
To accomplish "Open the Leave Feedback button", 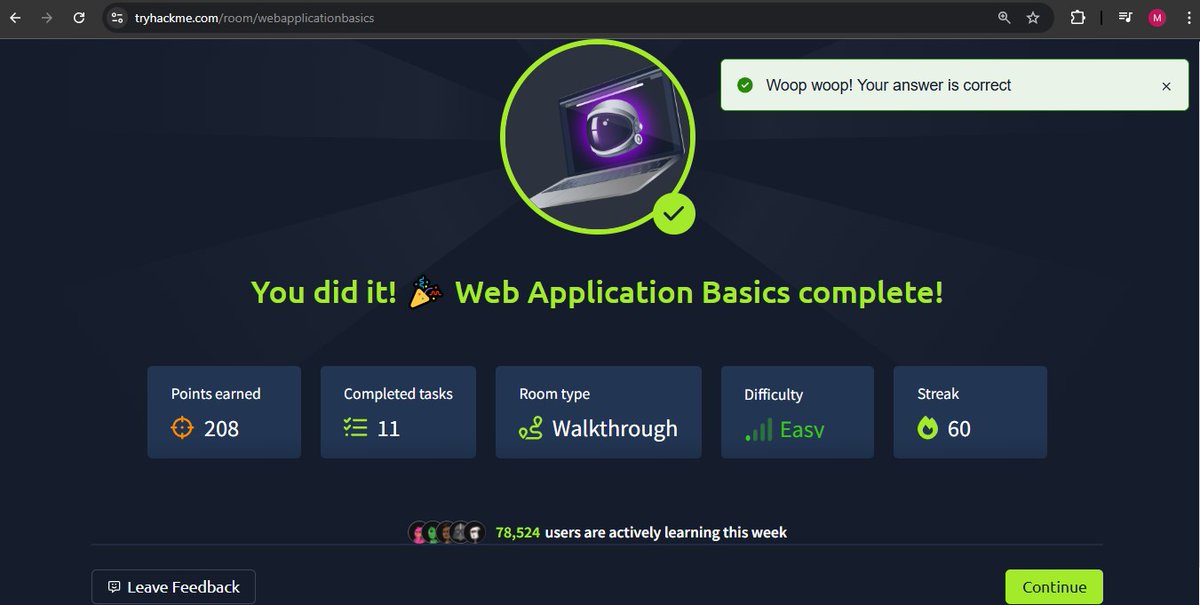I will pos(173,587).
